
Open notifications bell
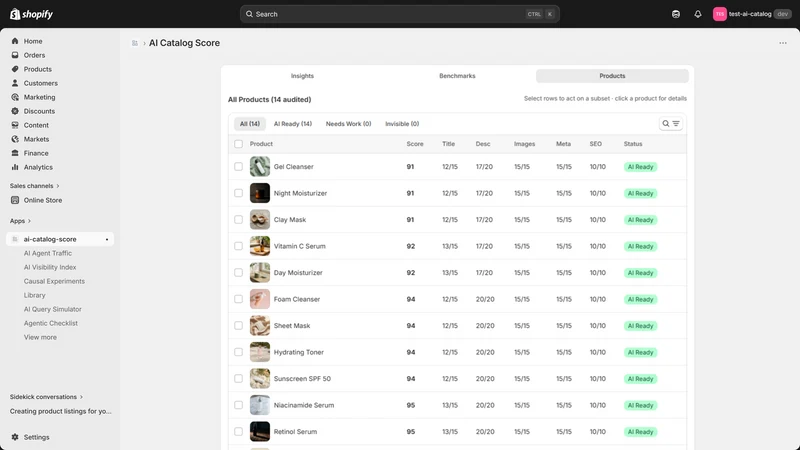(697, 14)
